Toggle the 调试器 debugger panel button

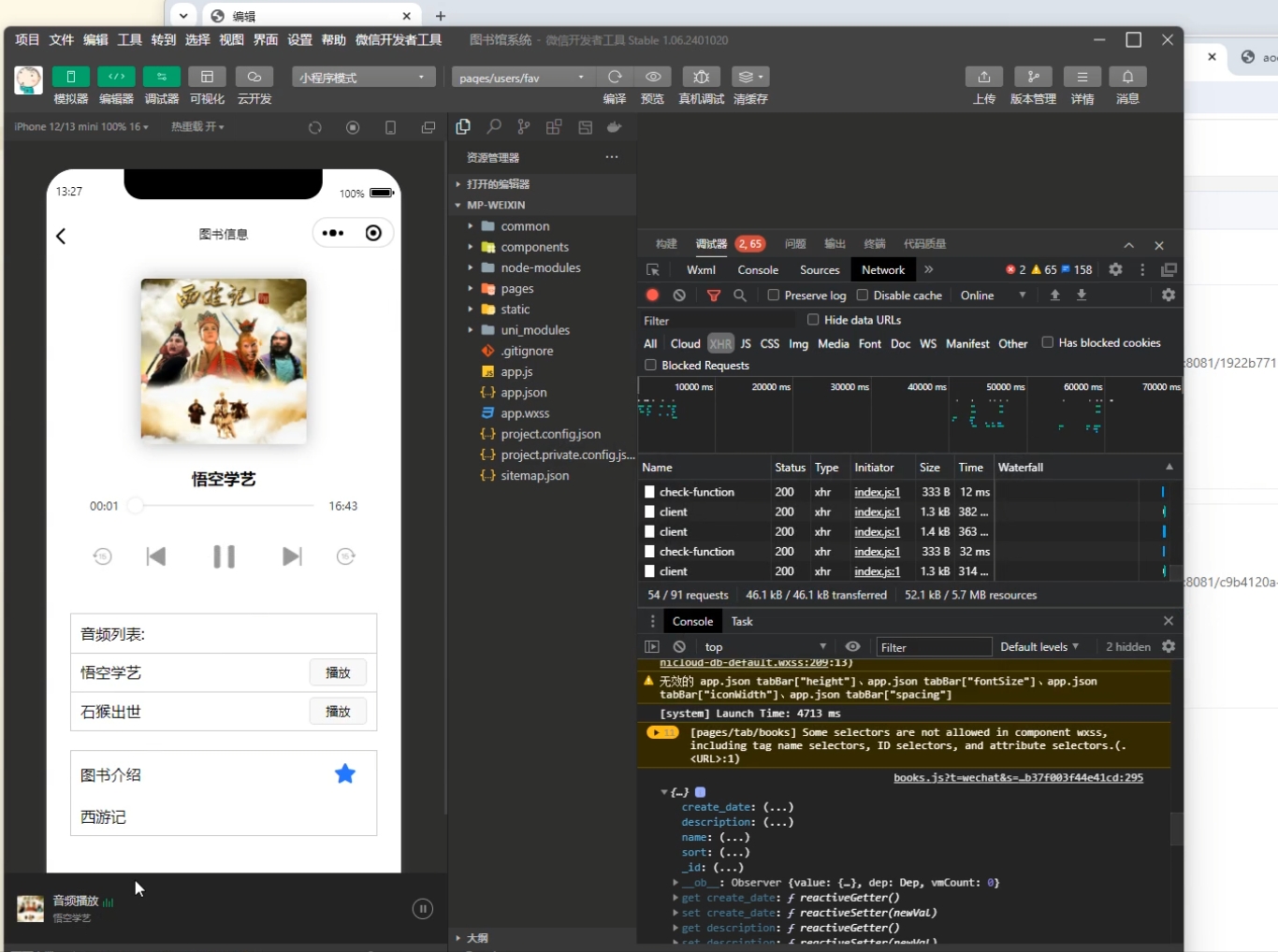(x=162, y=77)
